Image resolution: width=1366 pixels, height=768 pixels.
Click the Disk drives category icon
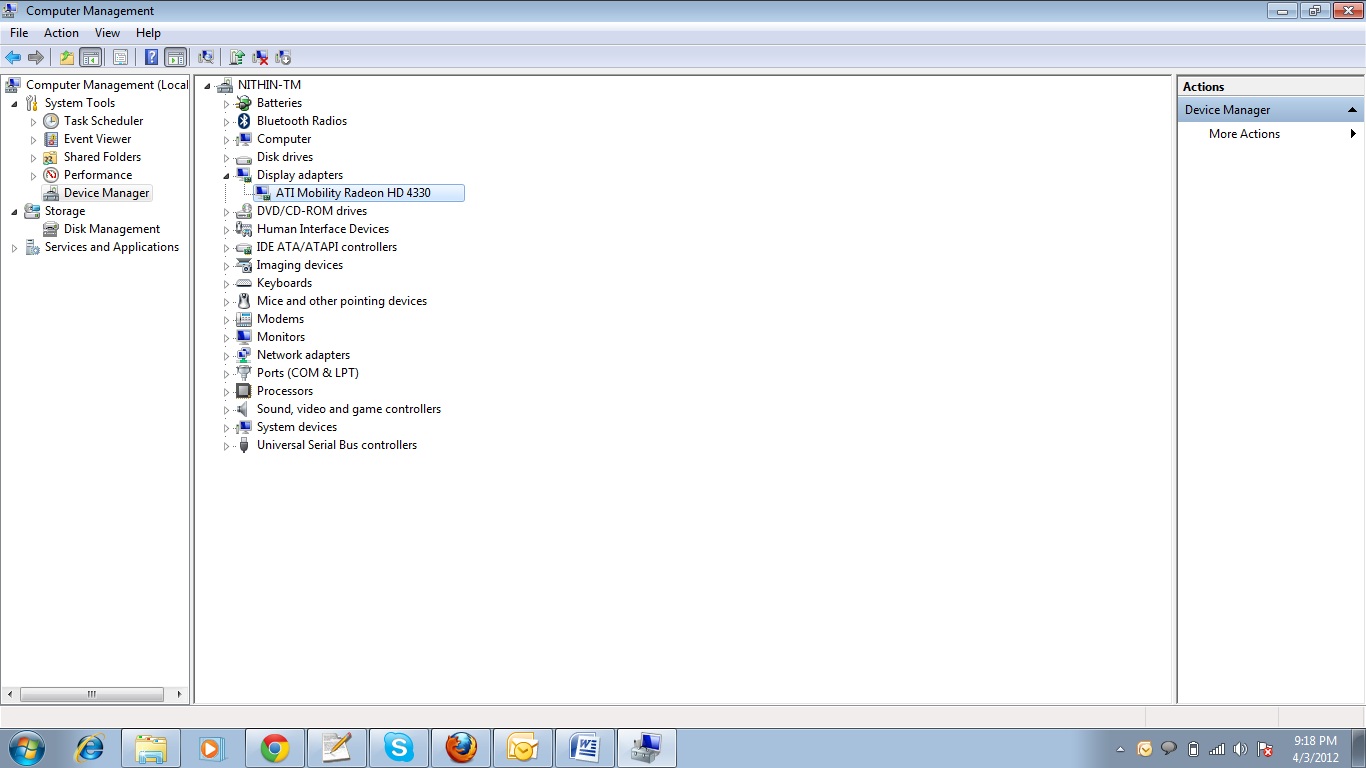243,157
